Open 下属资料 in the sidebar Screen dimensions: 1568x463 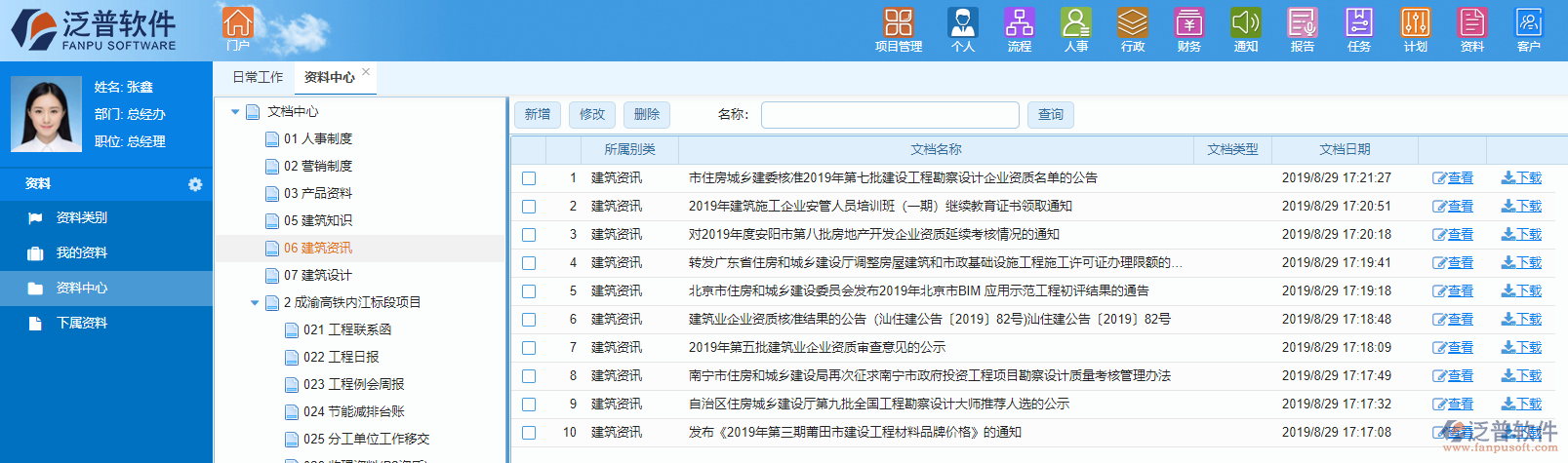[106, 323]
